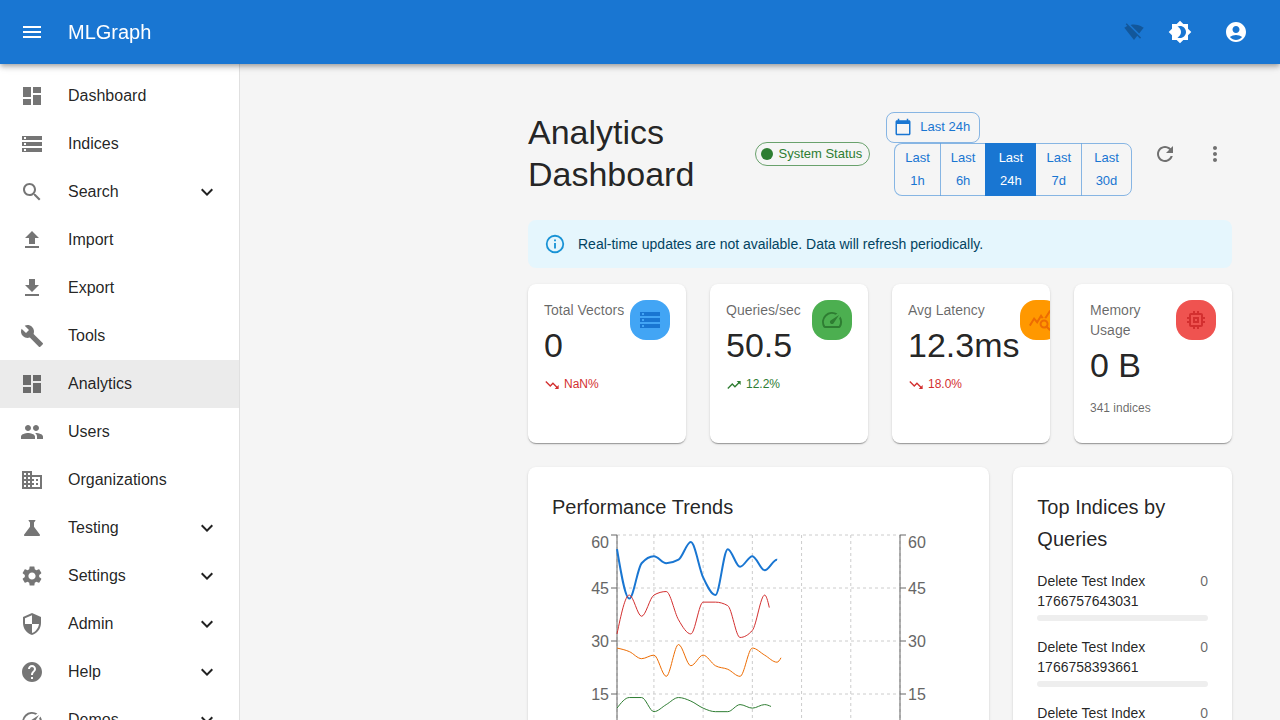Click the Memory Usage card icon
This screenshot has width=1280, height=720.
1196,320
